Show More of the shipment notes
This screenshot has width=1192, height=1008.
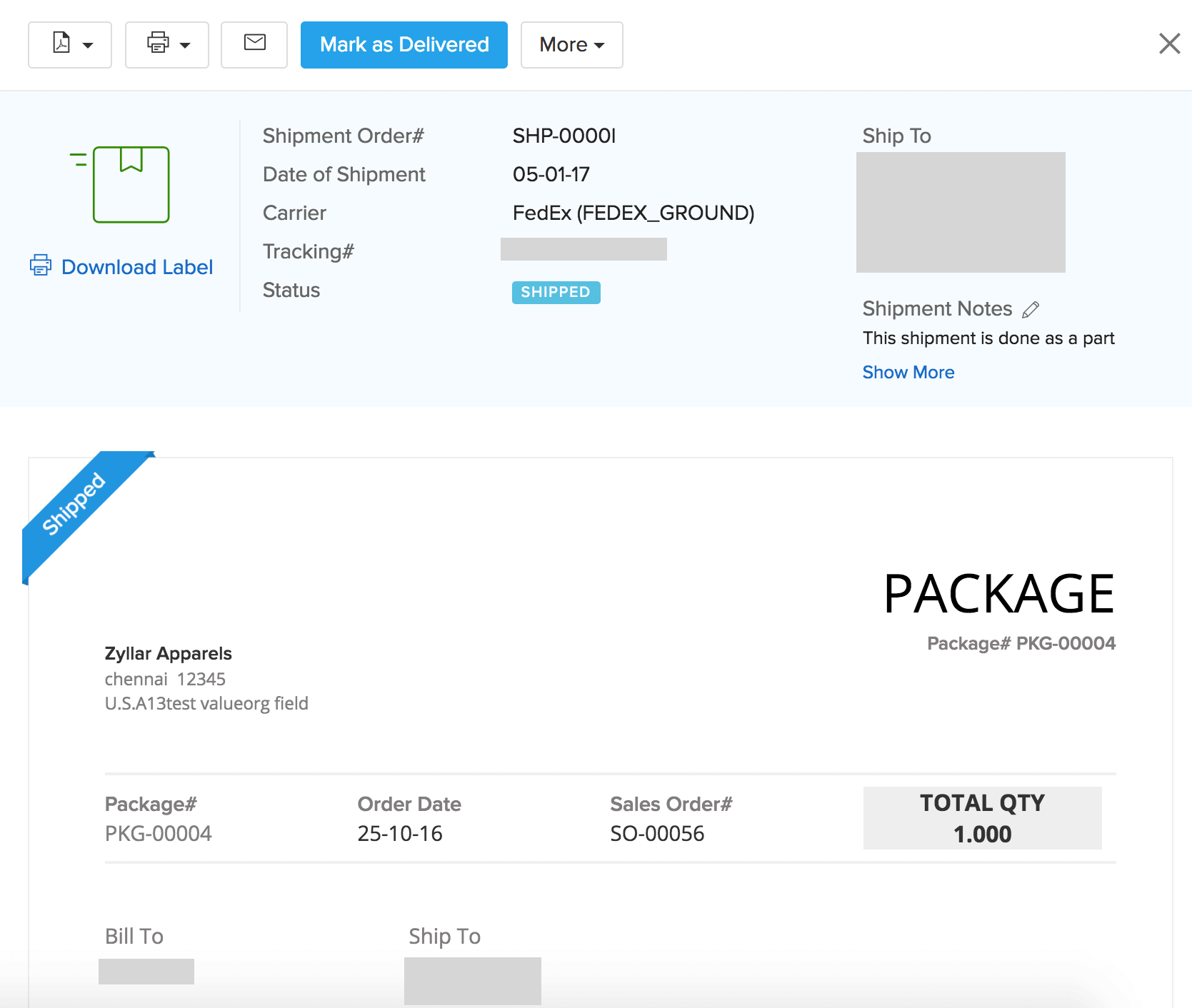click(908, 372)
